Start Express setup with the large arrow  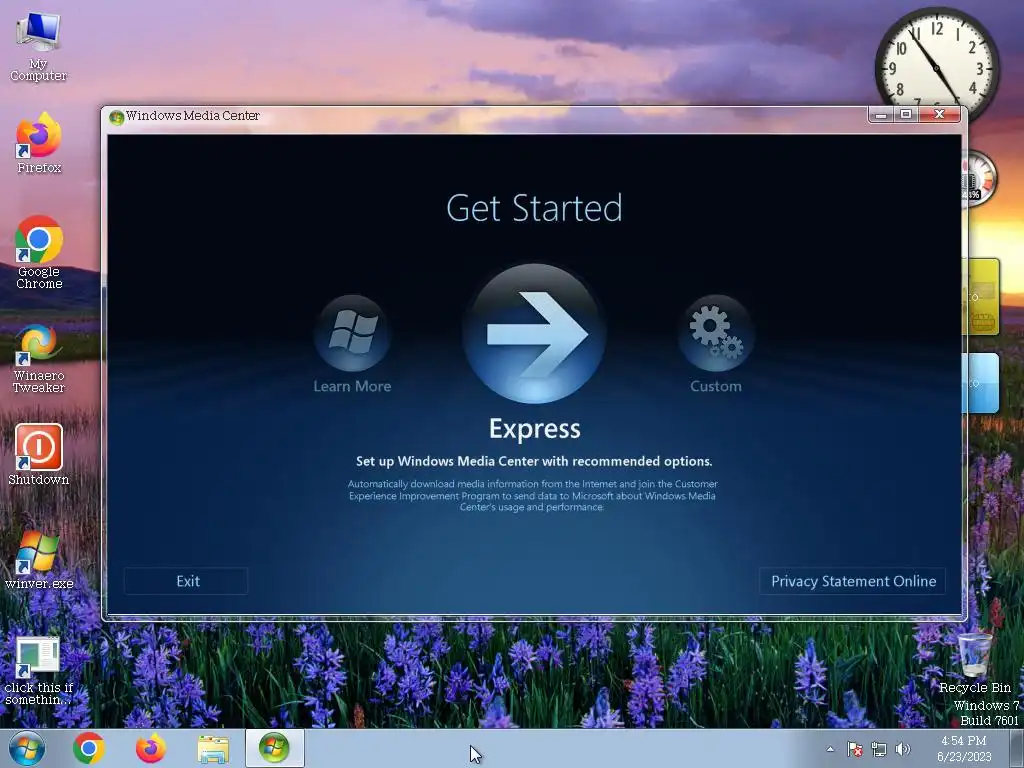tap(535, 333)
